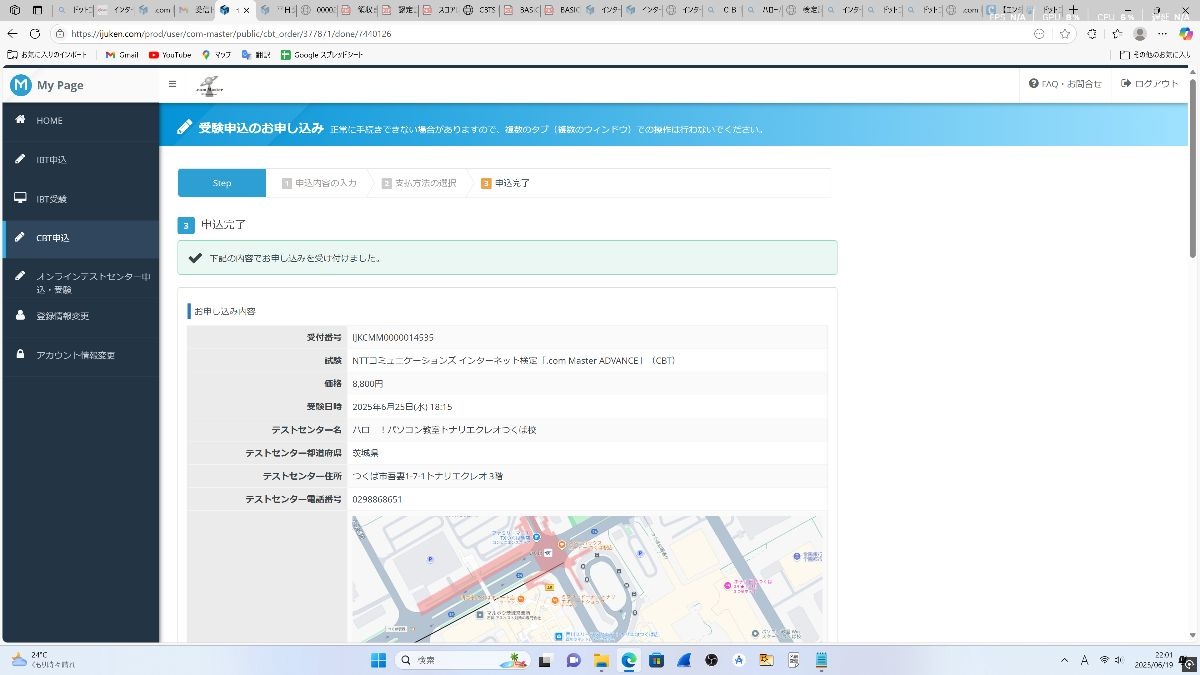Image resolution: width=1200 pixels, height=675 pixels.
Task: Open the Gmail bookmark
Action: coord(122,55)
